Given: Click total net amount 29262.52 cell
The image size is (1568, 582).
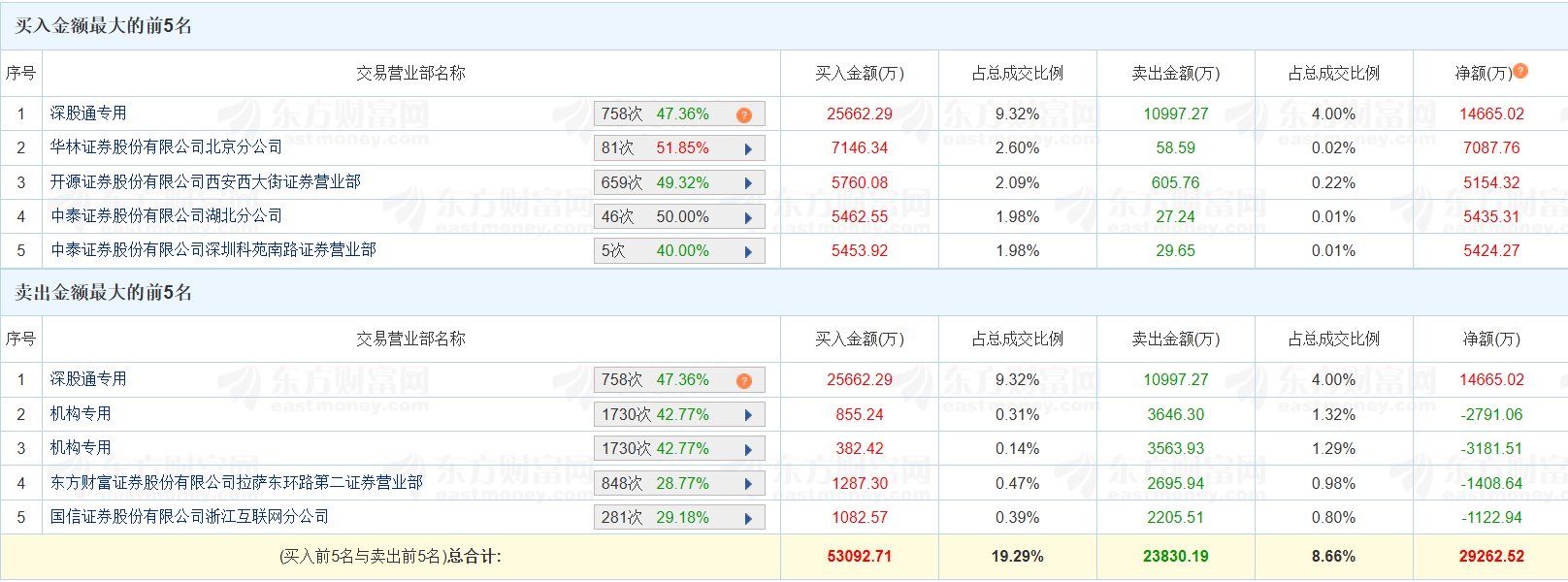Looking at the screenshot, I should point(1491,557).
